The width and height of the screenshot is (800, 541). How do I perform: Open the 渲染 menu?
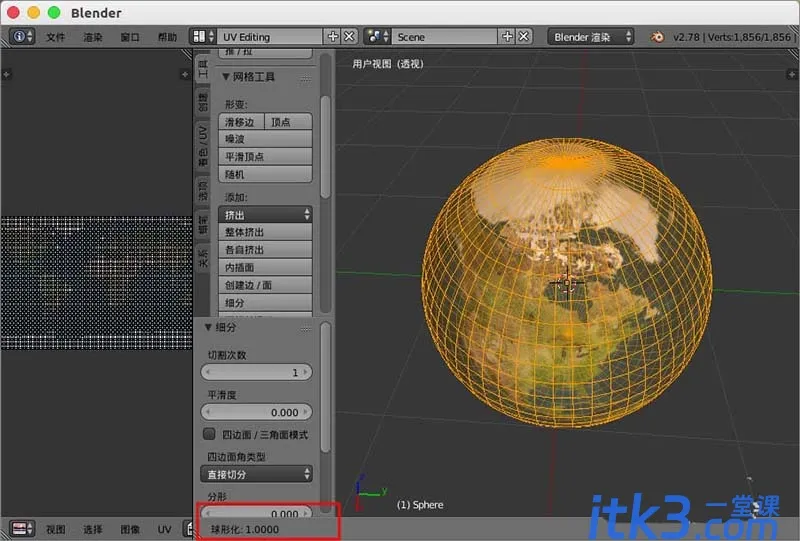point(93,37)
